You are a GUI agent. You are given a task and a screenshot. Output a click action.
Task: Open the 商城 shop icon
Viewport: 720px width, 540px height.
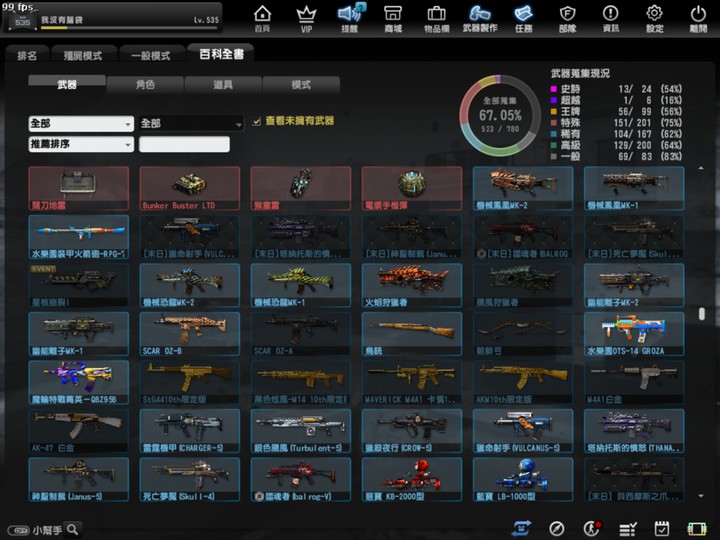tap(393, 17)
